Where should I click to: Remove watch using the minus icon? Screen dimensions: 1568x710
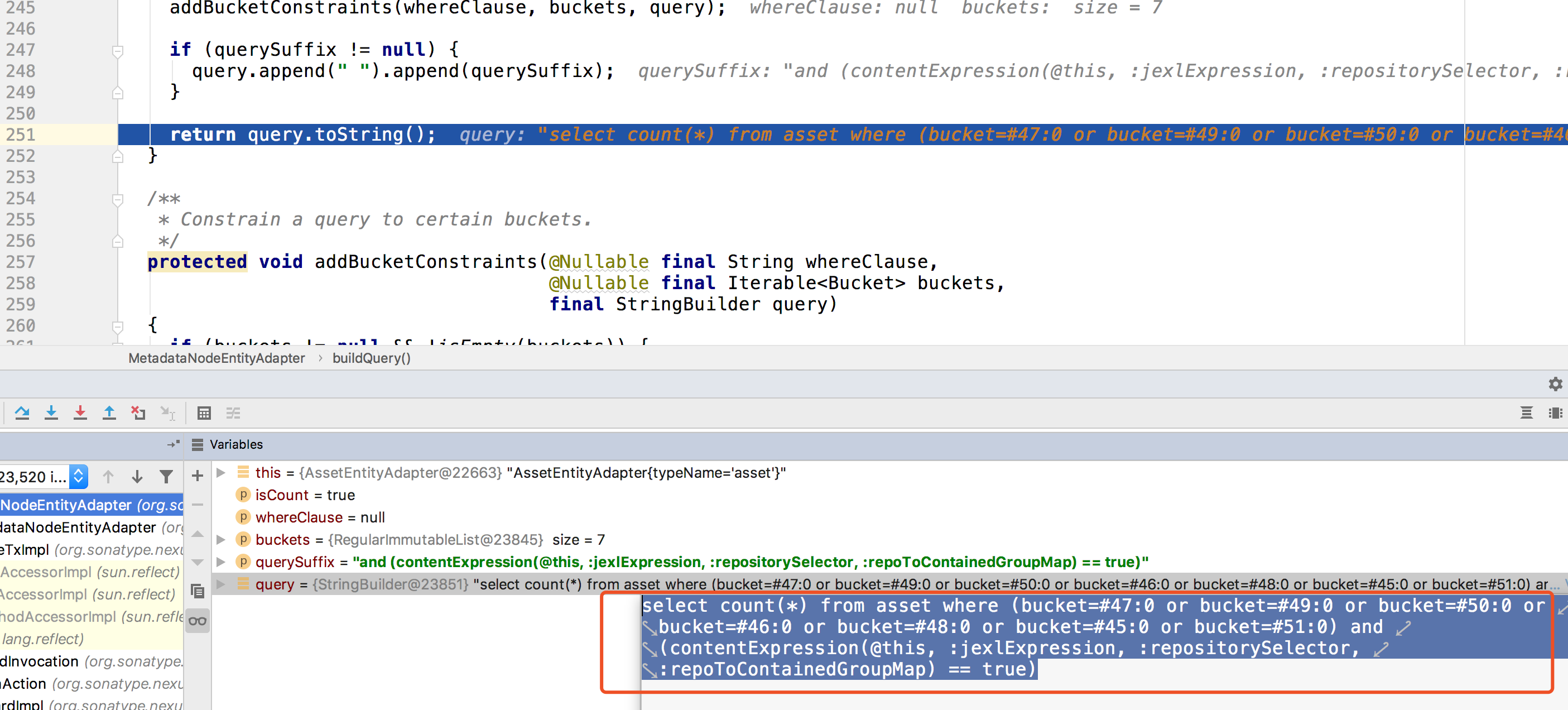197,504
